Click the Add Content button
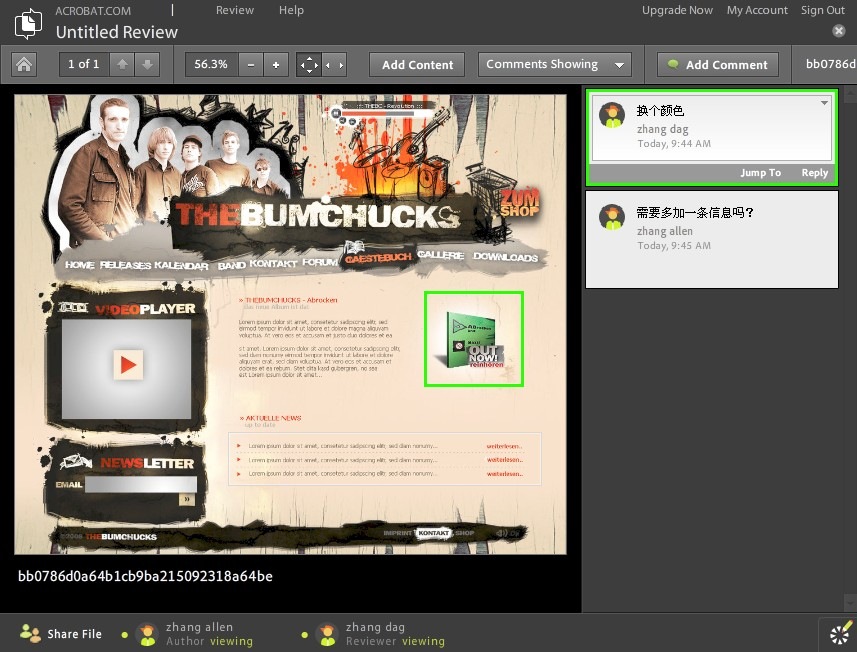The image size is (857, 652). (417, 64)
